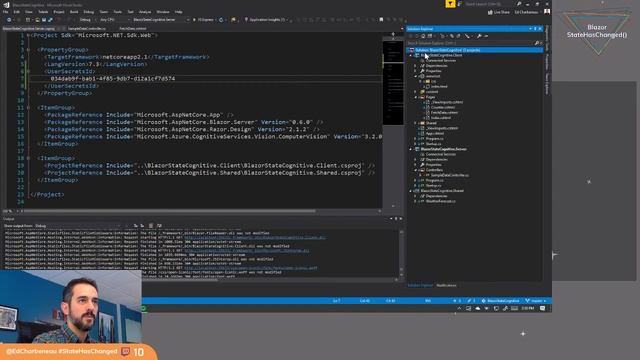
Task: Click the Application Insights toolbar button
Action: (266, 20)
